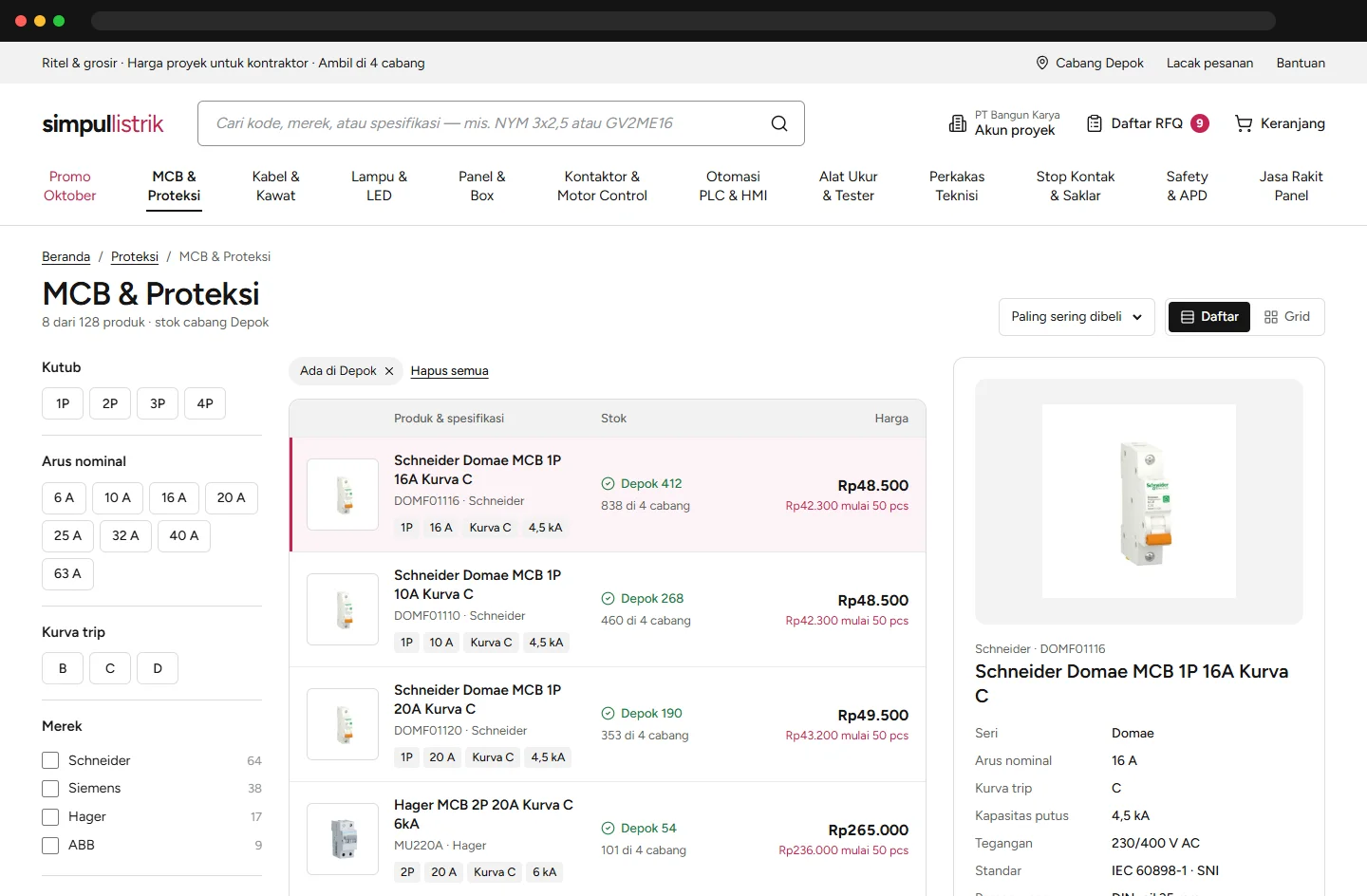Switch to Grid view
The height and width of the screenshot is (896, 1367).
(x=1287, y=317)
